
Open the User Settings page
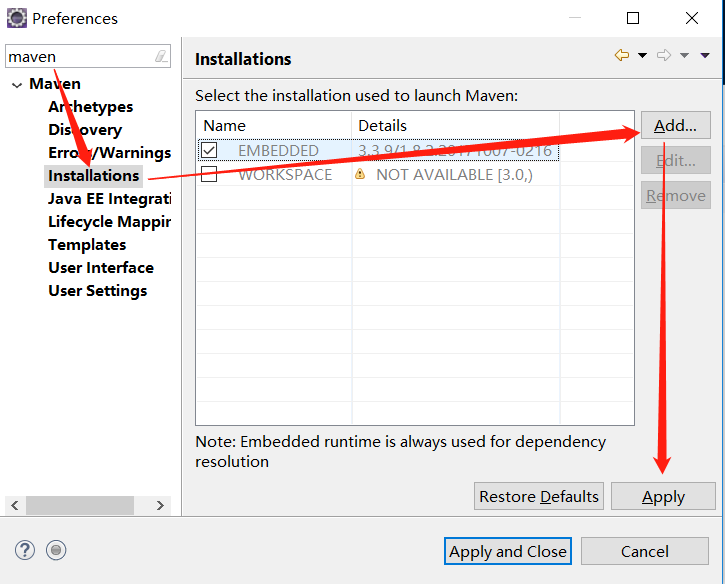coord(98,291)
